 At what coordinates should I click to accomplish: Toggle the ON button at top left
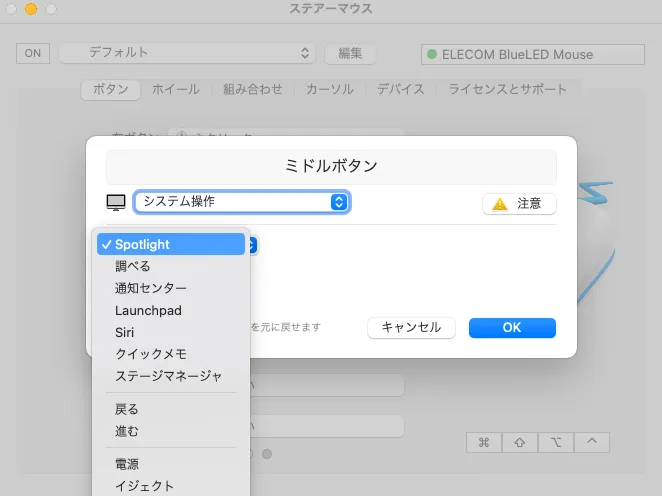[x=32, y=53]
